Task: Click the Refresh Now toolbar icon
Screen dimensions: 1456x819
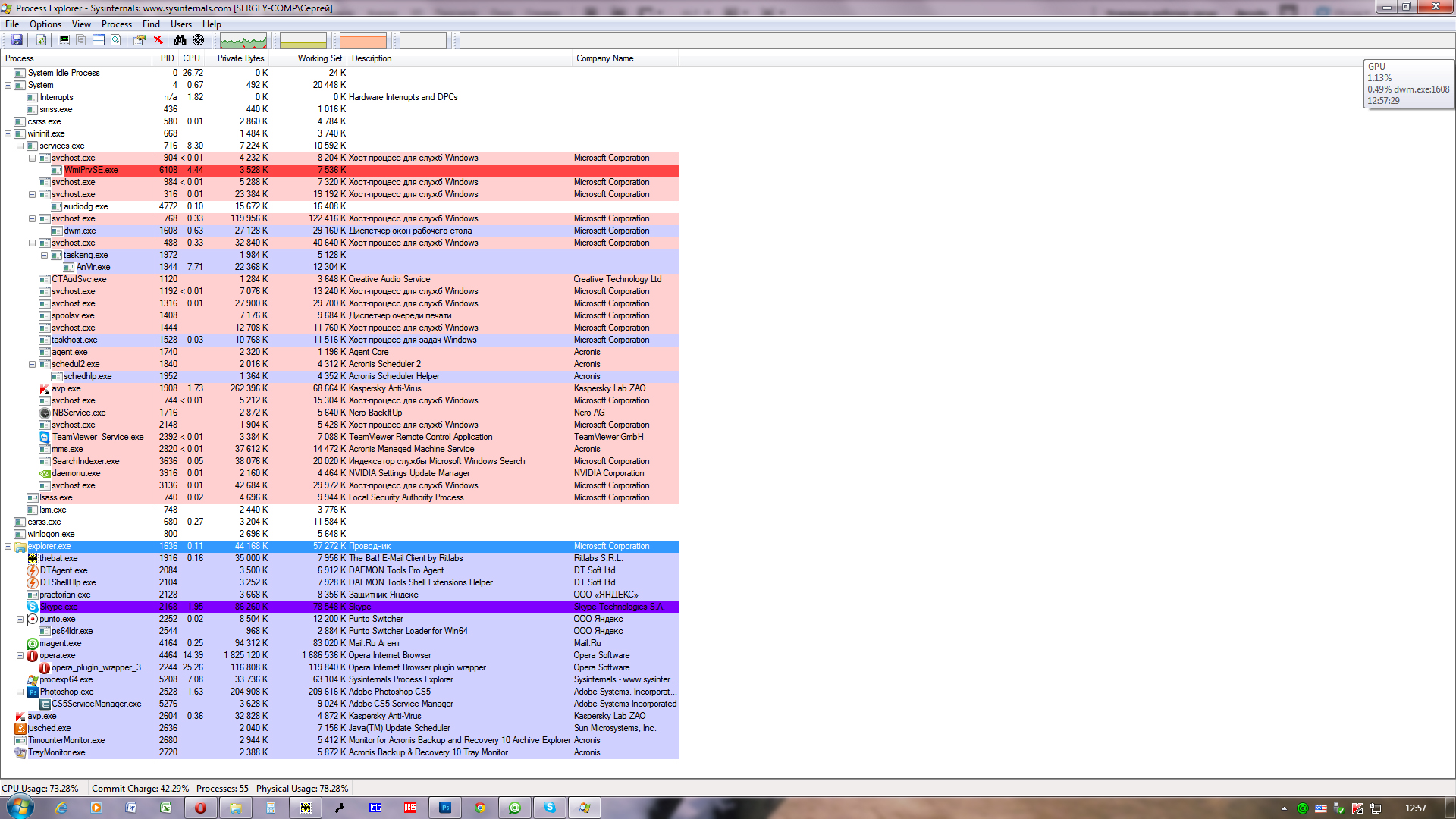Action: [x=41, y=40]
